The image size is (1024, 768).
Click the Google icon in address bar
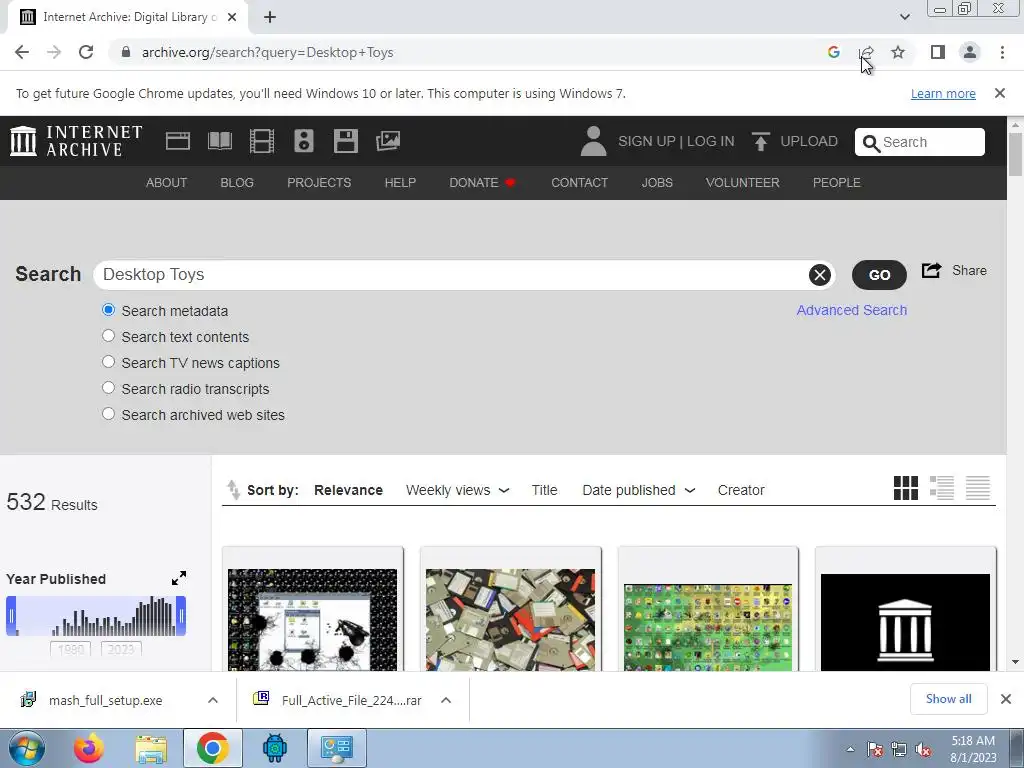(833, 52)
